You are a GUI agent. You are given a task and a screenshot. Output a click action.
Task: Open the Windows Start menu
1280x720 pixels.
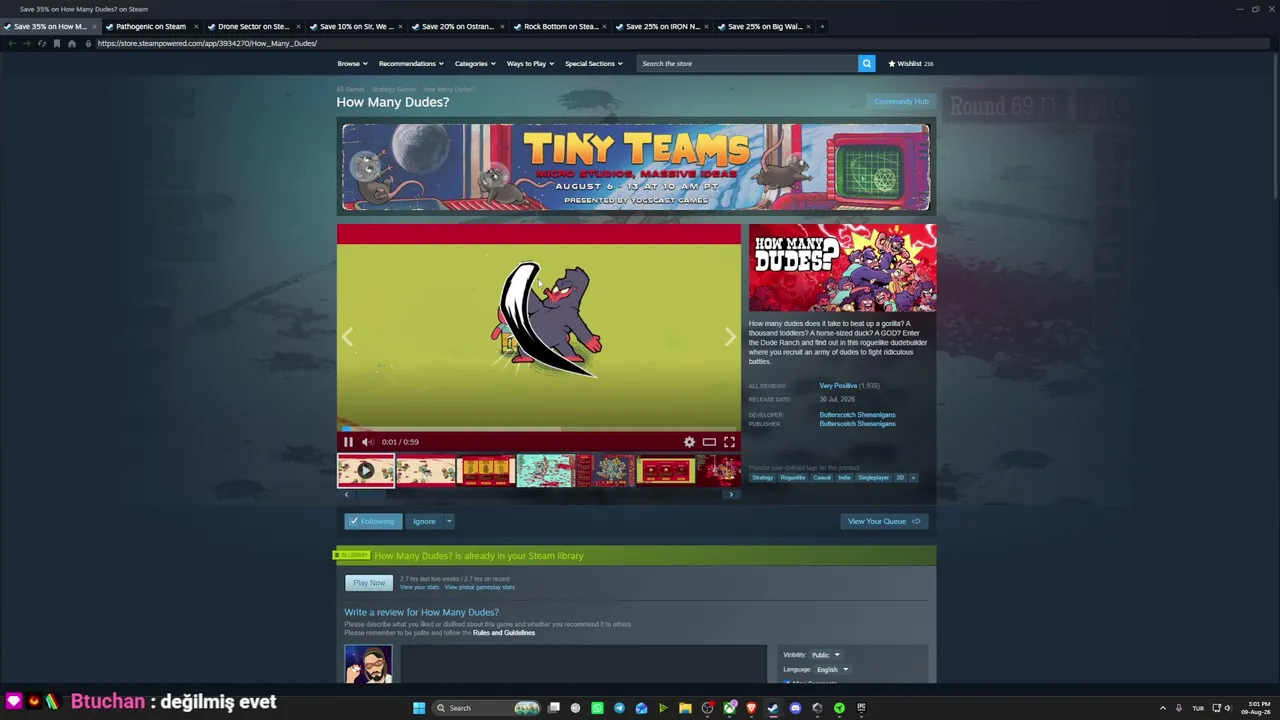419,708
